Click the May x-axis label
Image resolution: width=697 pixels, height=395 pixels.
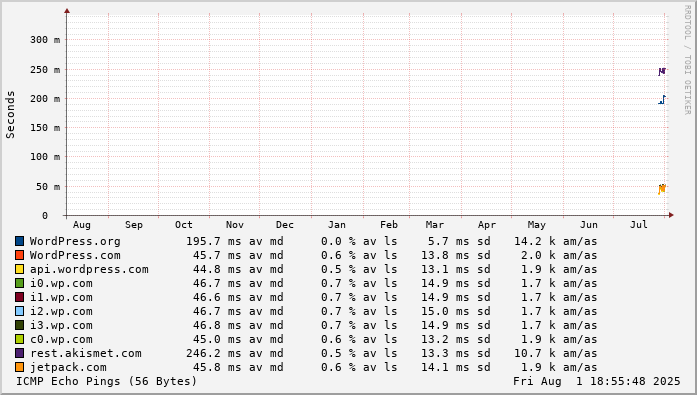pyautogui.click(x=537, y=225)
